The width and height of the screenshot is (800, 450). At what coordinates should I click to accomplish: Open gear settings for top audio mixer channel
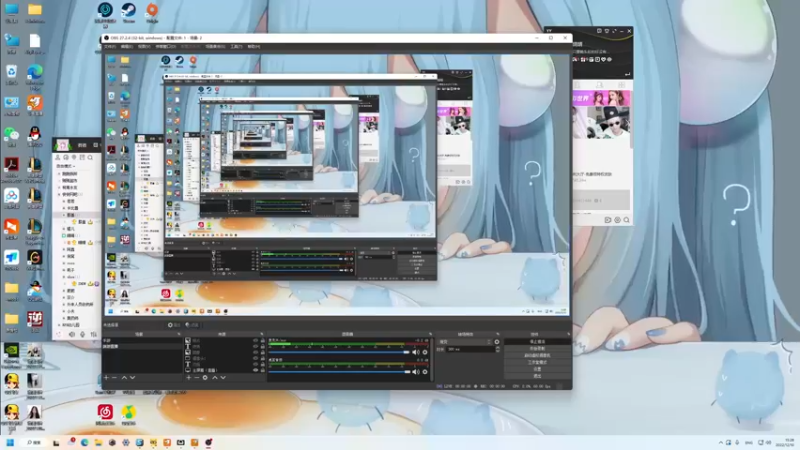[x=424, y=352]
